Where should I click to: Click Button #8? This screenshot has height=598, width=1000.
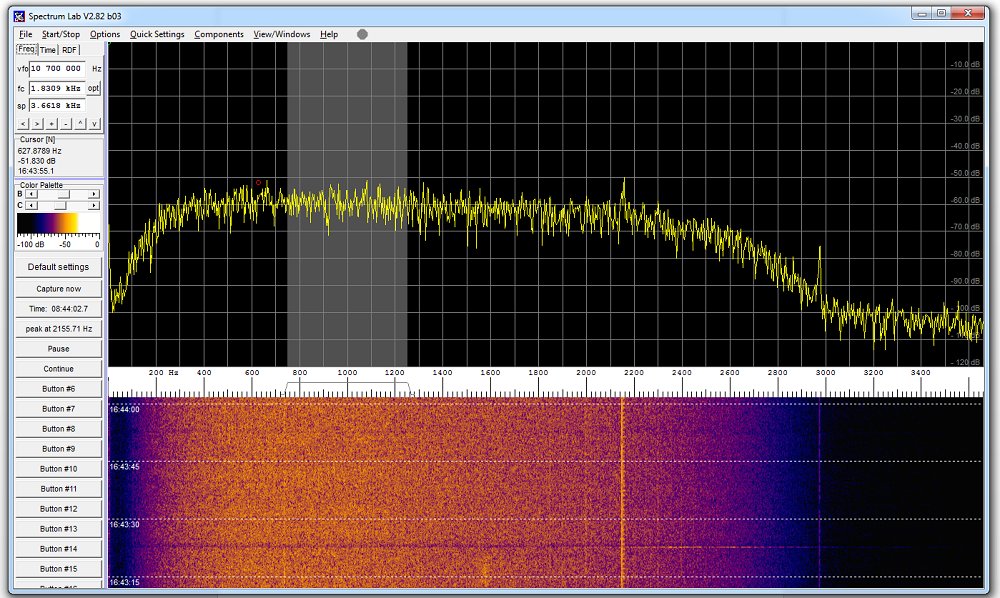click(x=59, y=429)
